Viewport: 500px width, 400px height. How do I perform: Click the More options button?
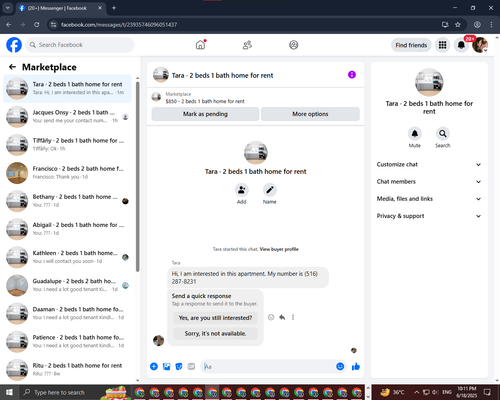(310, 114)
